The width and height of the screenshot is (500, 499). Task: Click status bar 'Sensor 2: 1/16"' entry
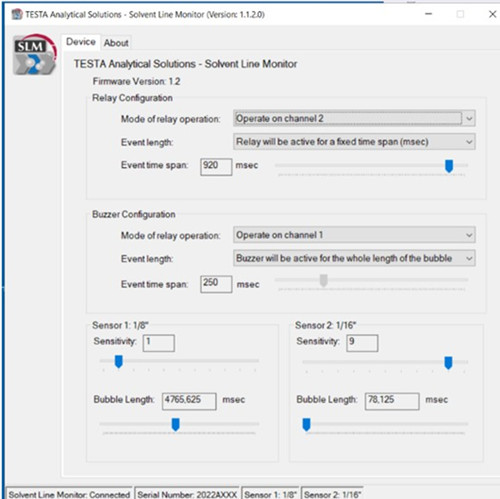tap(332, 494)
